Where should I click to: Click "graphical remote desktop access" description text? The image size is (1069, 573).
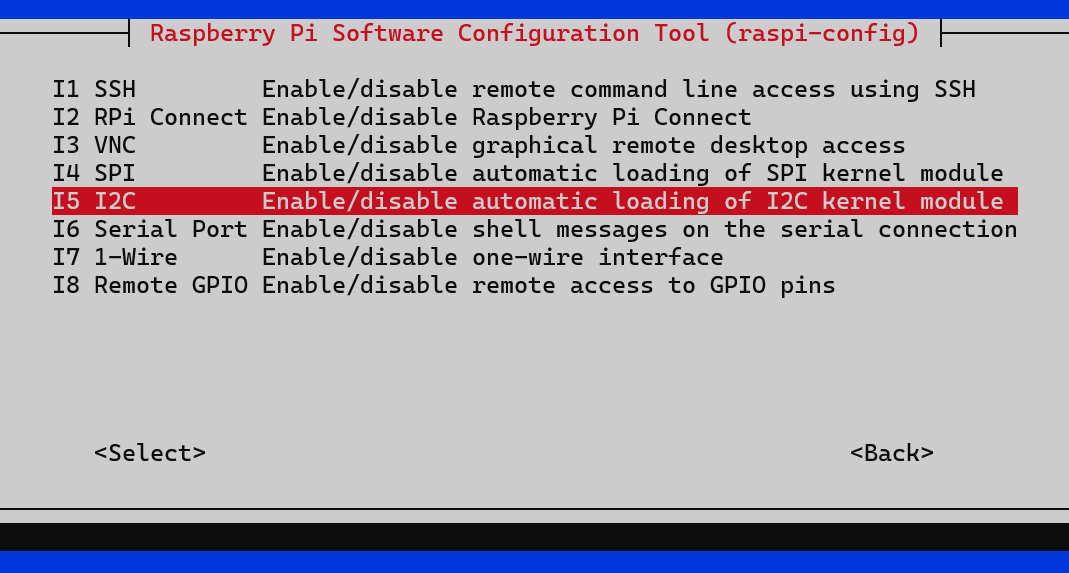tap(689, 145)
